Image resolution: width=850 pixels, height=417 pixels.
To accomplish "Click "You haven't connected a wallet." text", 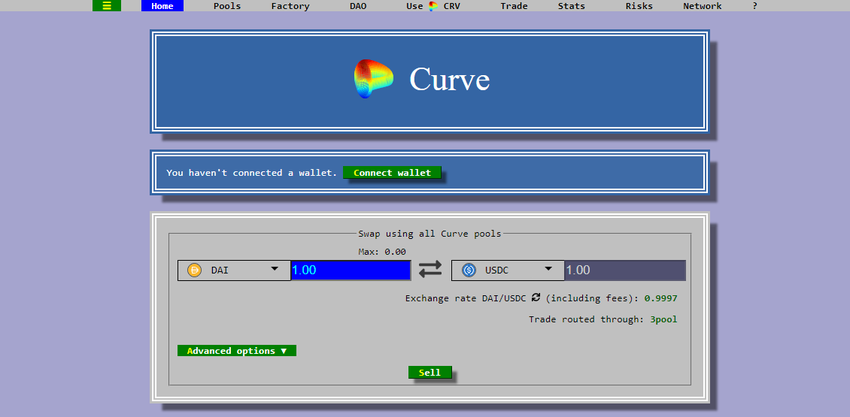I will pos(252,172).
